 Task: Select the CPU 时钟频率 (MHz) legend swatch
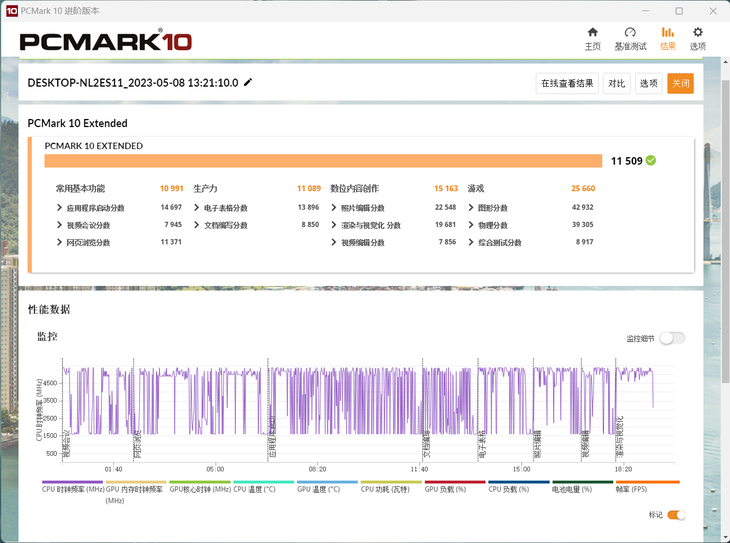[72, 482]
